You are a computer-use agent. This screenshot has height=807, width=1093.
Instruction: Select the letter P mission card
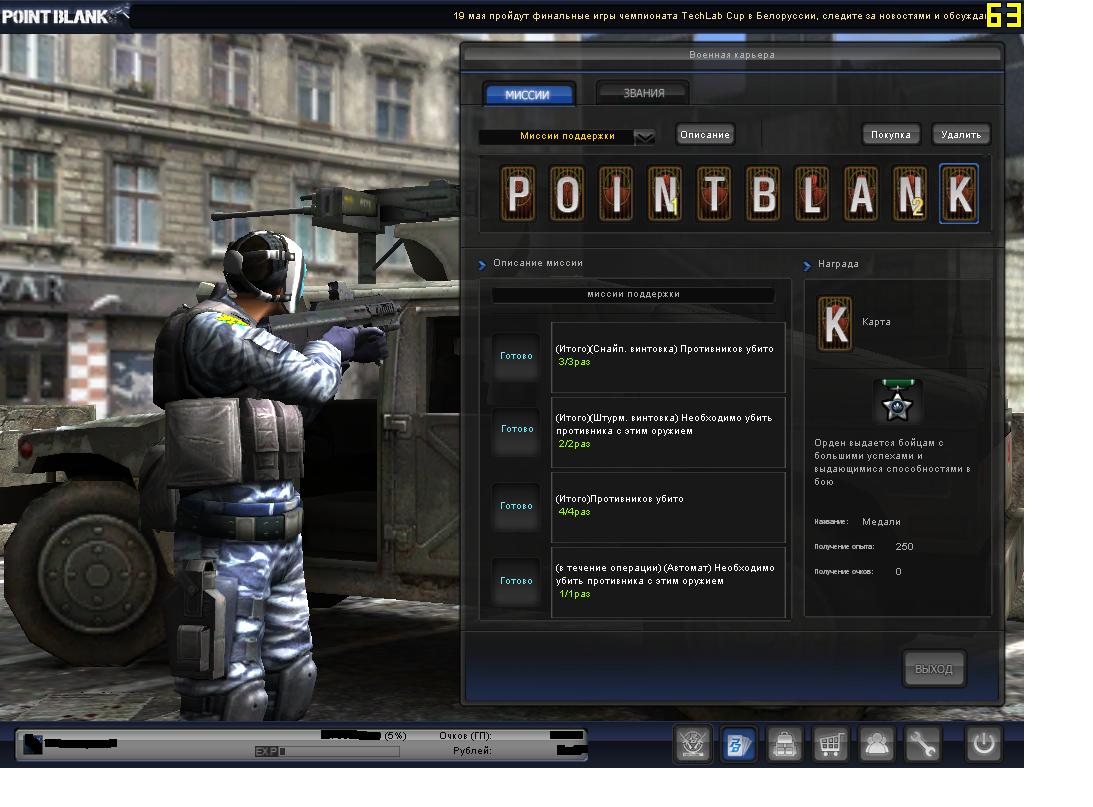(518, 193)
